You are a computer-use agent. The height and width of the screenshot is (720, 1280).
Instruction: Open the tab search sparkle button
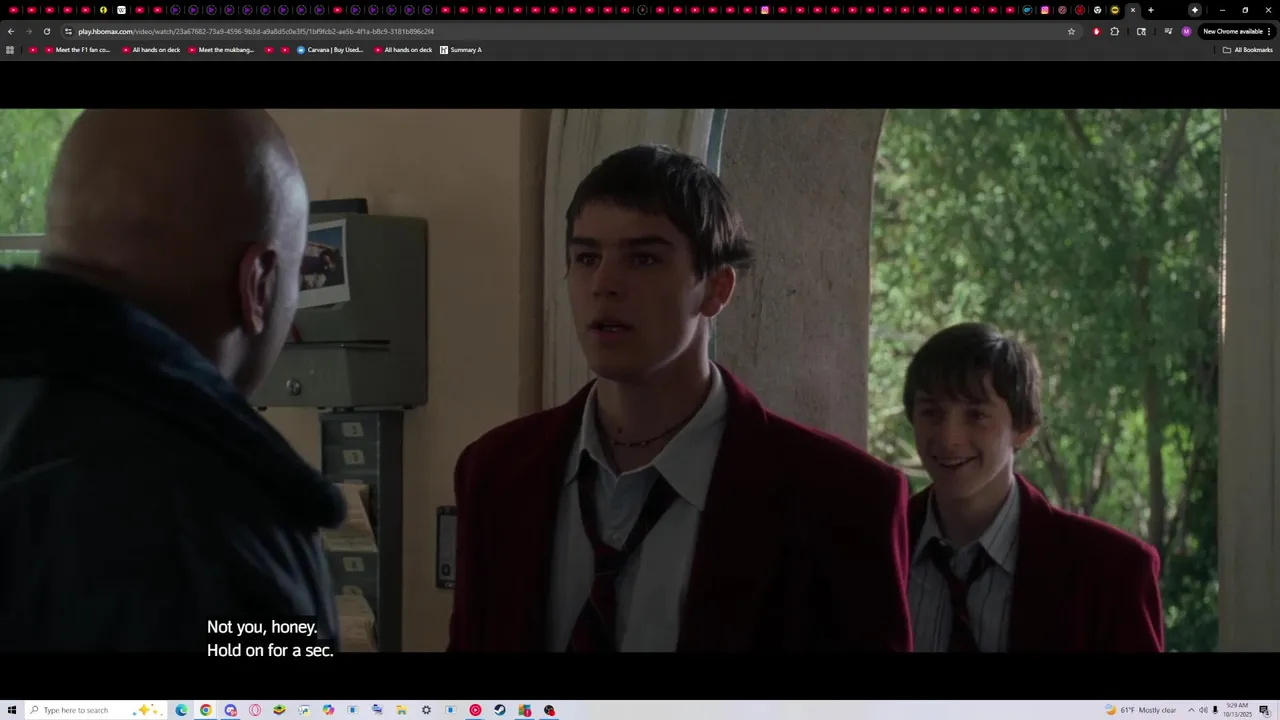1195,10
